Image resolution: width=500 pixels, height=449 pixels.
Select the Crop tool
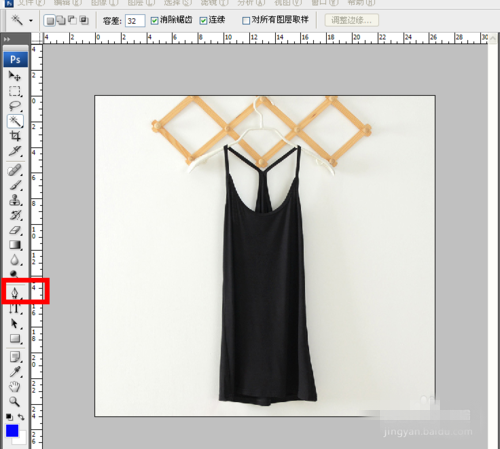point(15,136)
